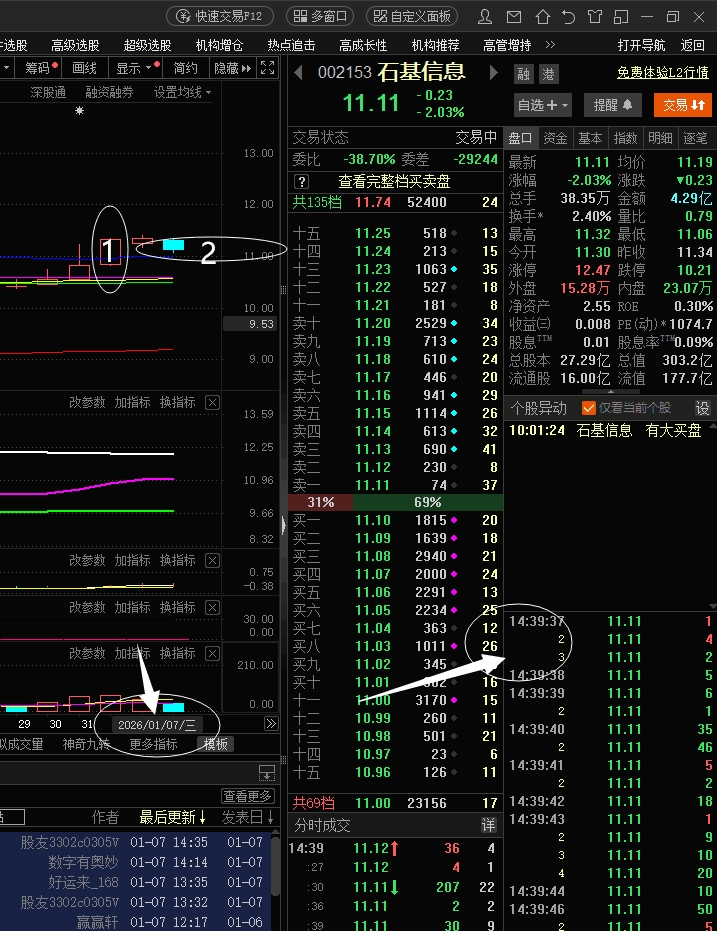
Task: Click the undo back arrow icon
Action: pyautogui.click(x=569, y=17)
